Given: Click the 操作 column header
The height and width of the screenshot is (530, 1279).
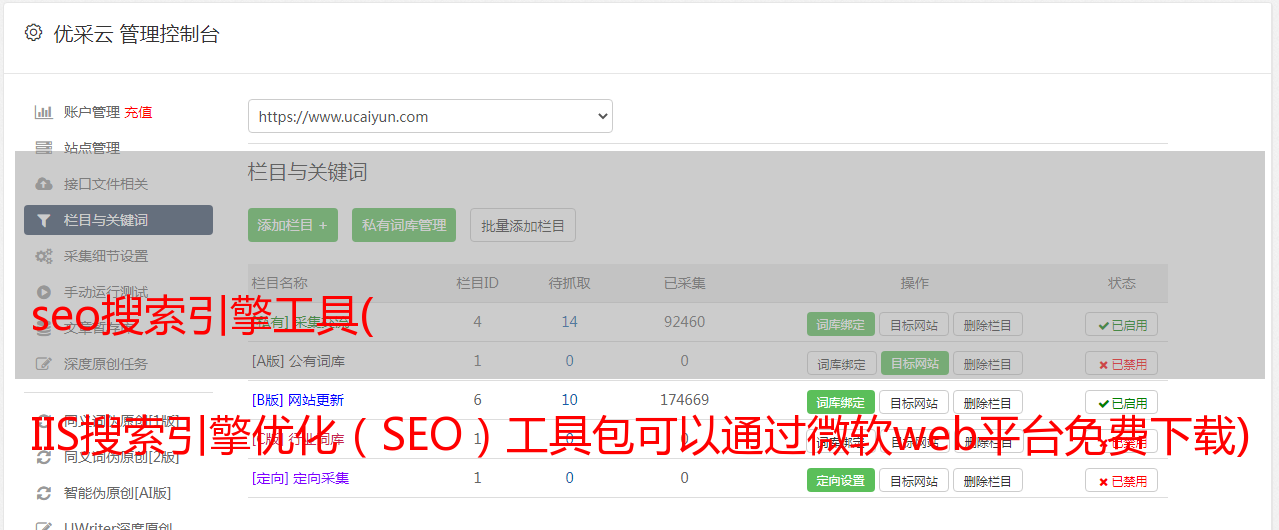Looking at the screenshot, I should point(914,283).
